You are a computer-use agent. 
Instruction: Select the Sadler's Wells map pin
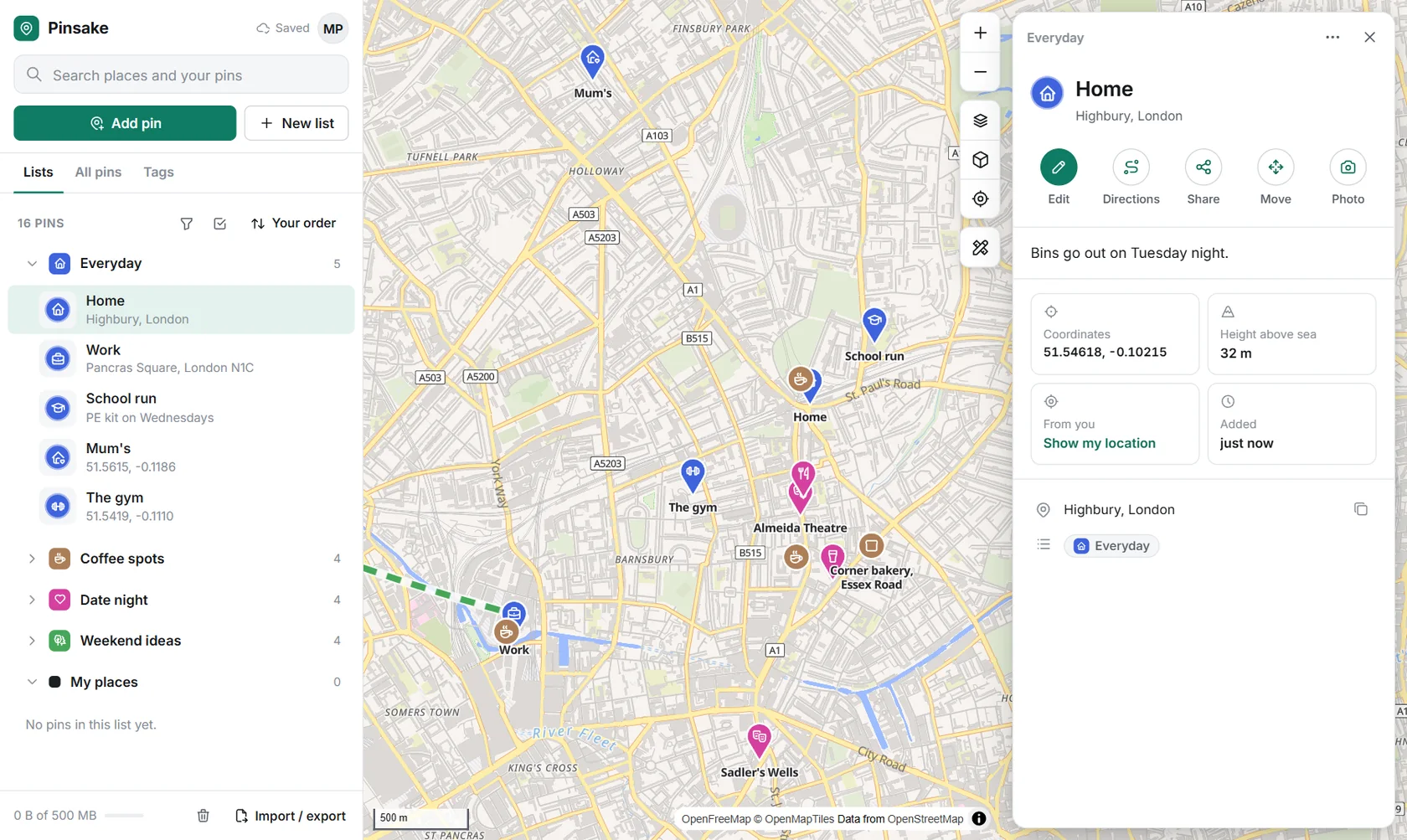coord(759,740)
